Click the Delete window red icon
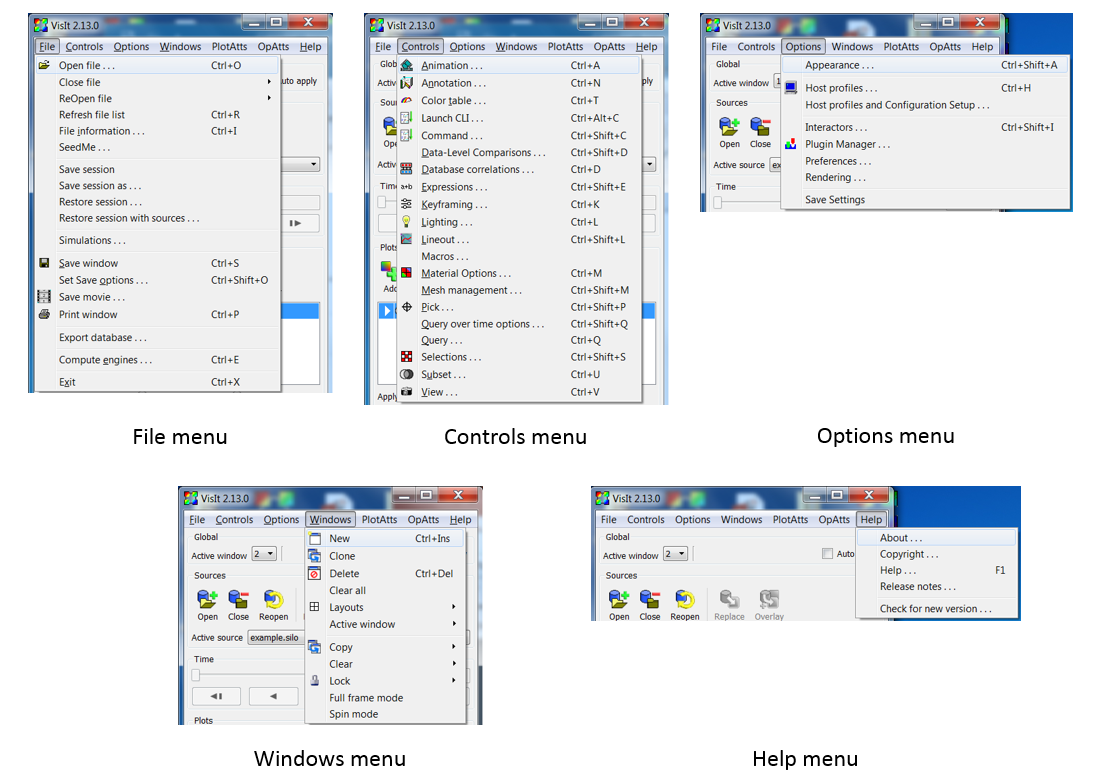 [315, 574]
